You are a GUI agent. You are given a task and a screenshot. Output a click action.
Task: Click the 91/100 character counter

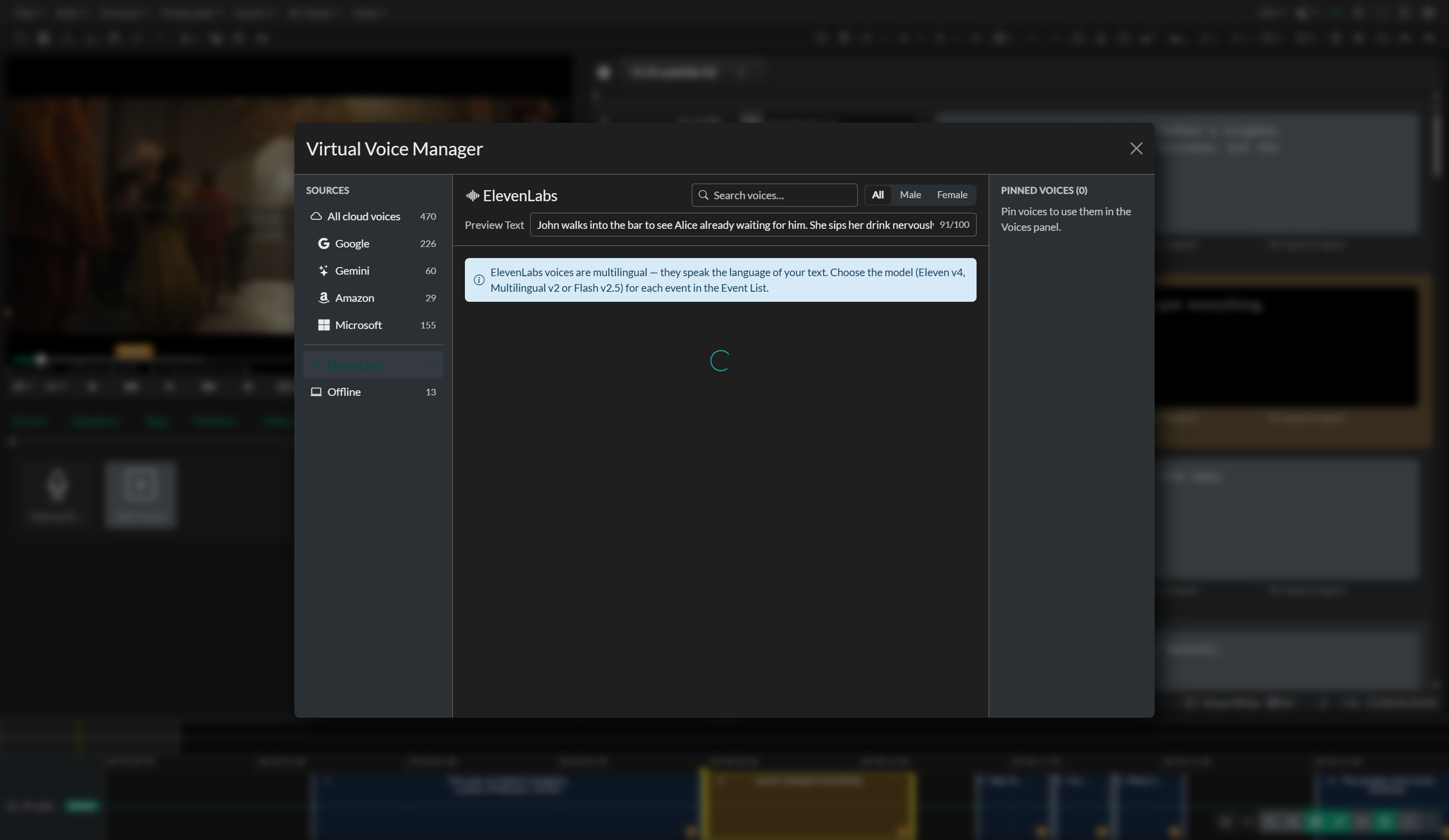[954, 225]
